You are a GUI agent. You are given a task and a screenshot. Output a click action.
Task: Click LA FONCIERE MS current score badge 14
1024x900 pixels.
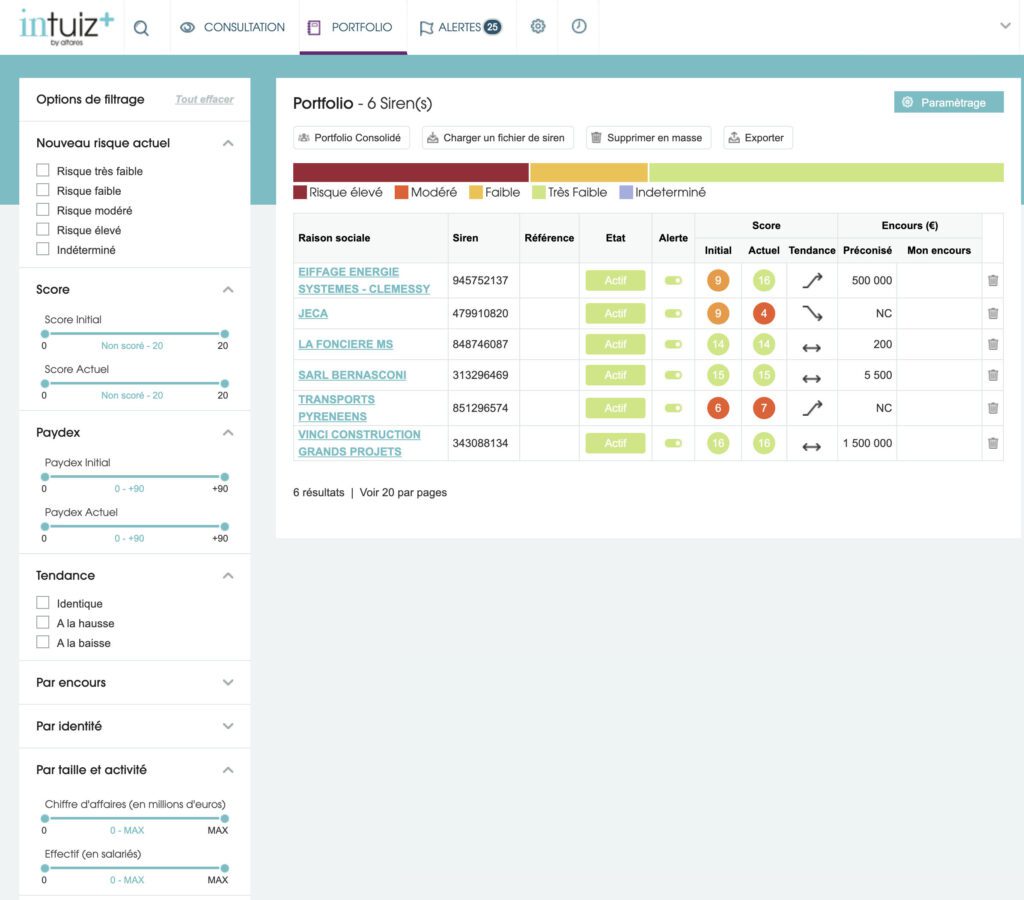click(763, 344)
